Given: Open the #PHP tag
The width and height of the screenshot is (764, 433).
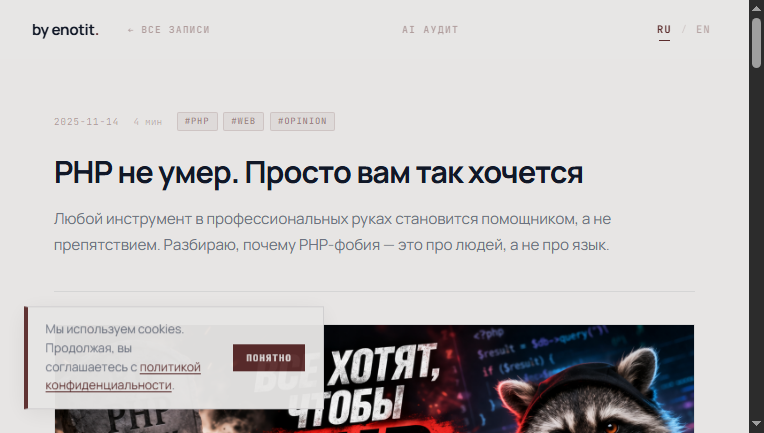Looking at the screenshot, I should point(197,121).
